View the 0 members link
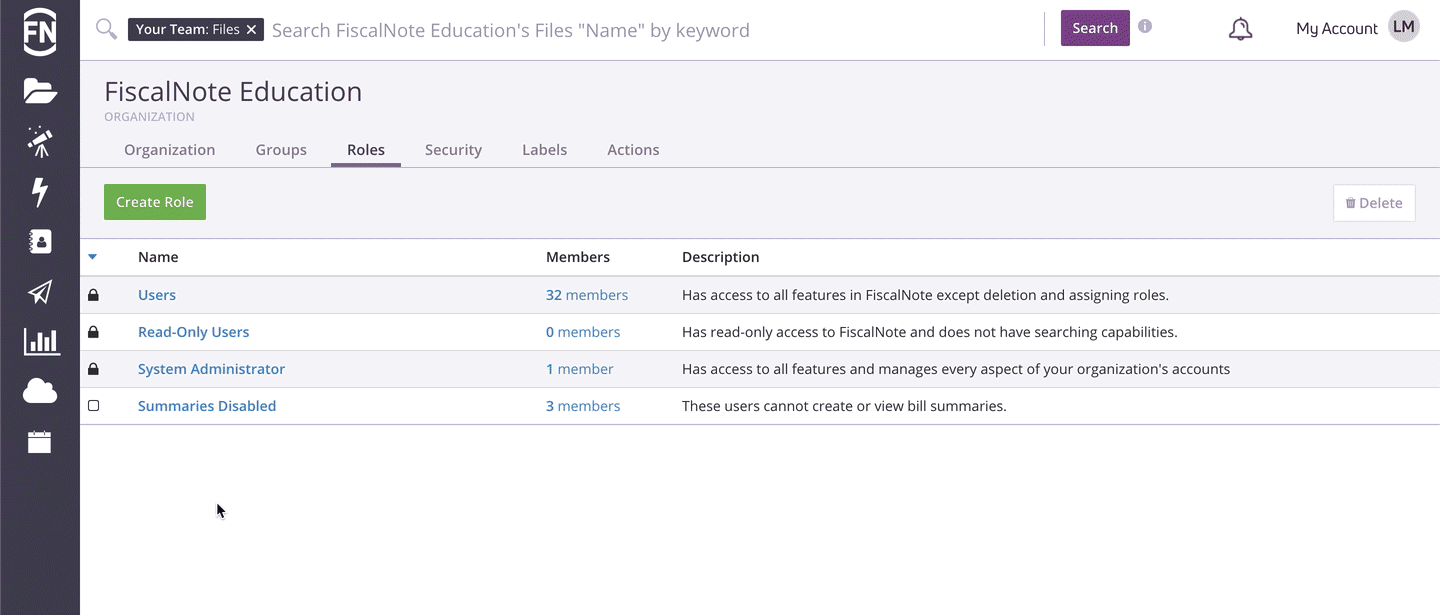The width and height of the screenshot is (1440, 615). point(583,332)
